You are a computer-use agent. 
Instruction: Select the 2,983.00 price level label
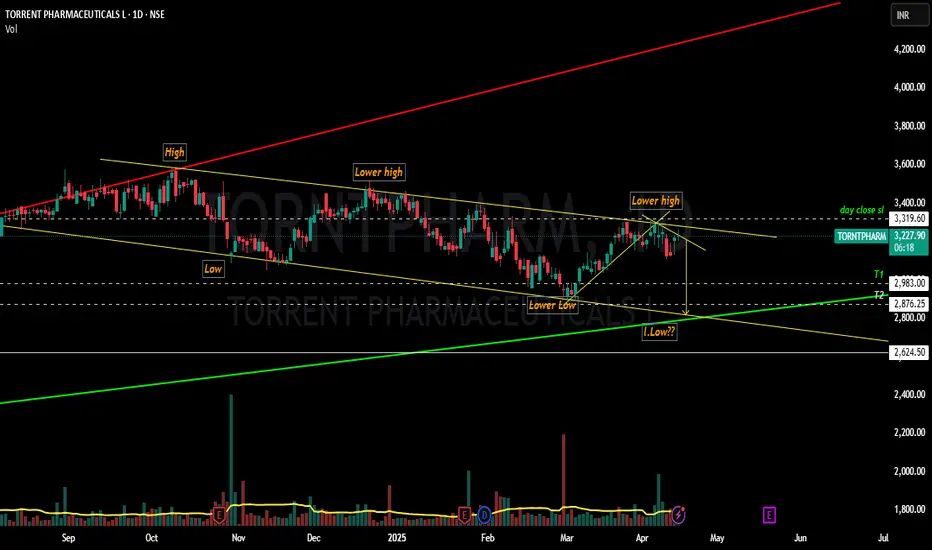point(909,283)
